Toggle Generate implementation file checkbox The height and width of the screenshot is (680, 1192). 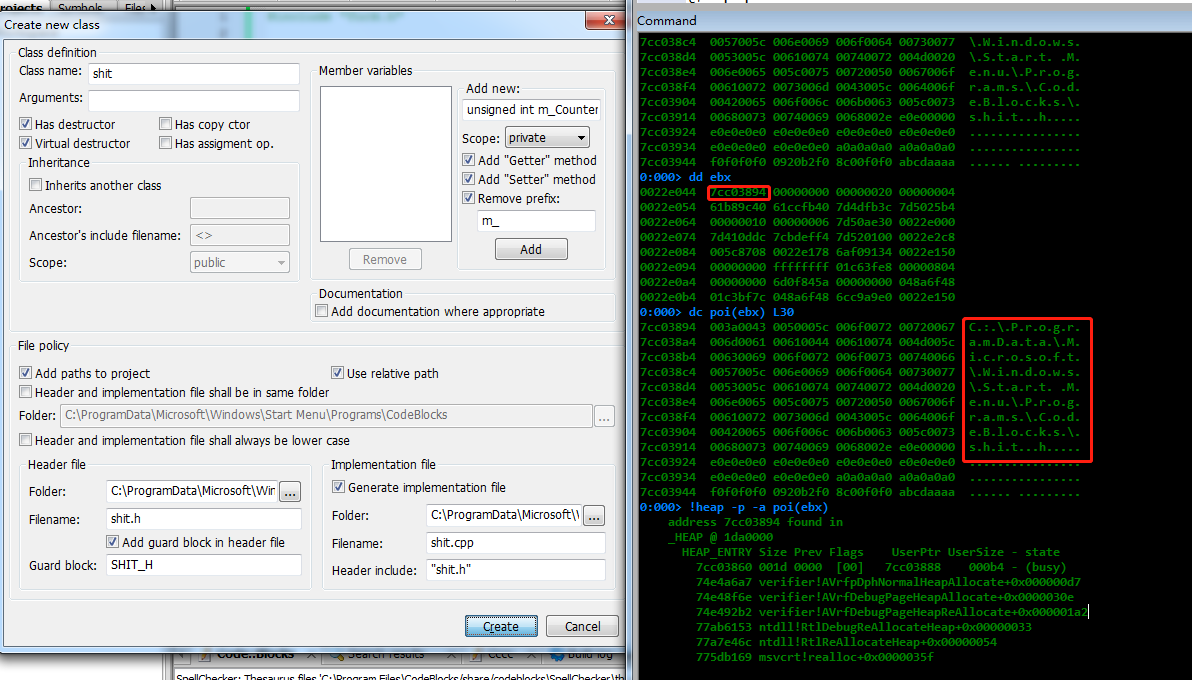[x=338, y=487]
